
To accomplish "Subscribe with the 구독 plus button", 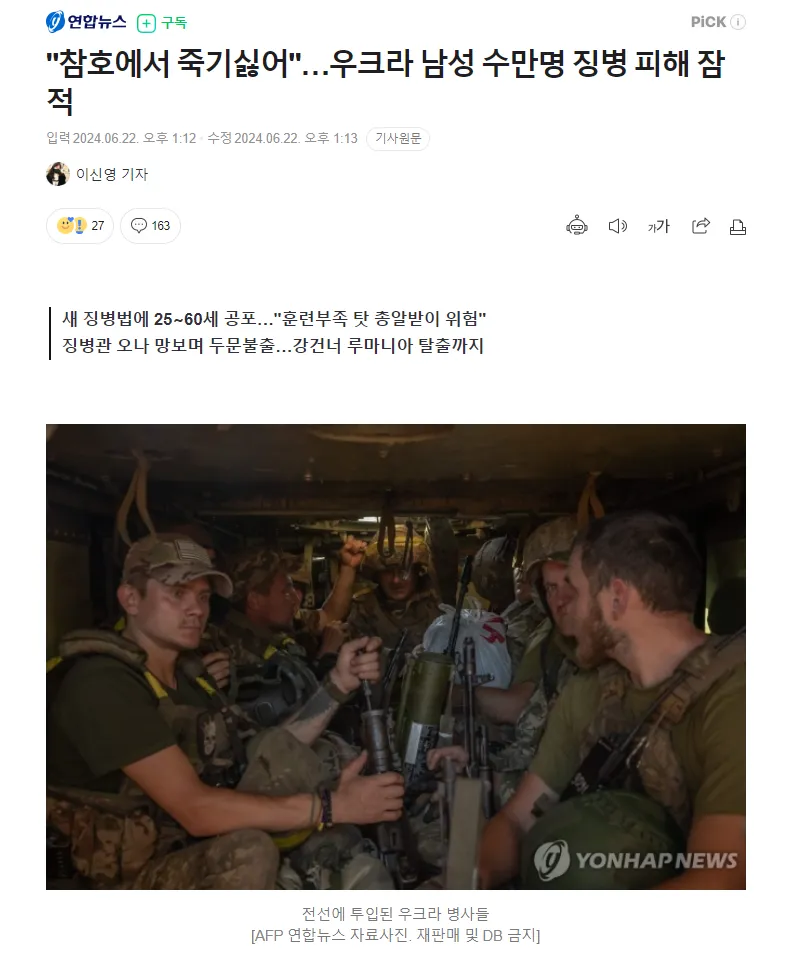I will (x=162, y=23).
